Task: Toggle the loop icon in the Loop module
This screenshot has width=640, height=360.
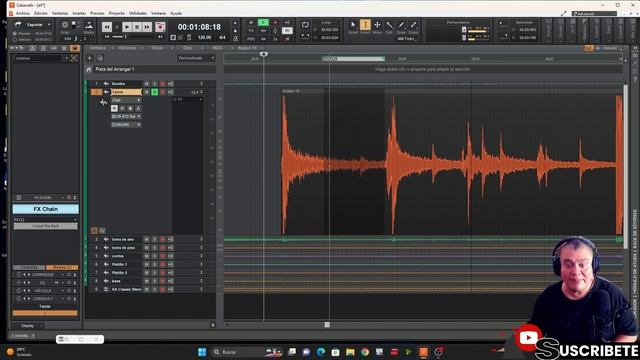Action: pos(305,25)
